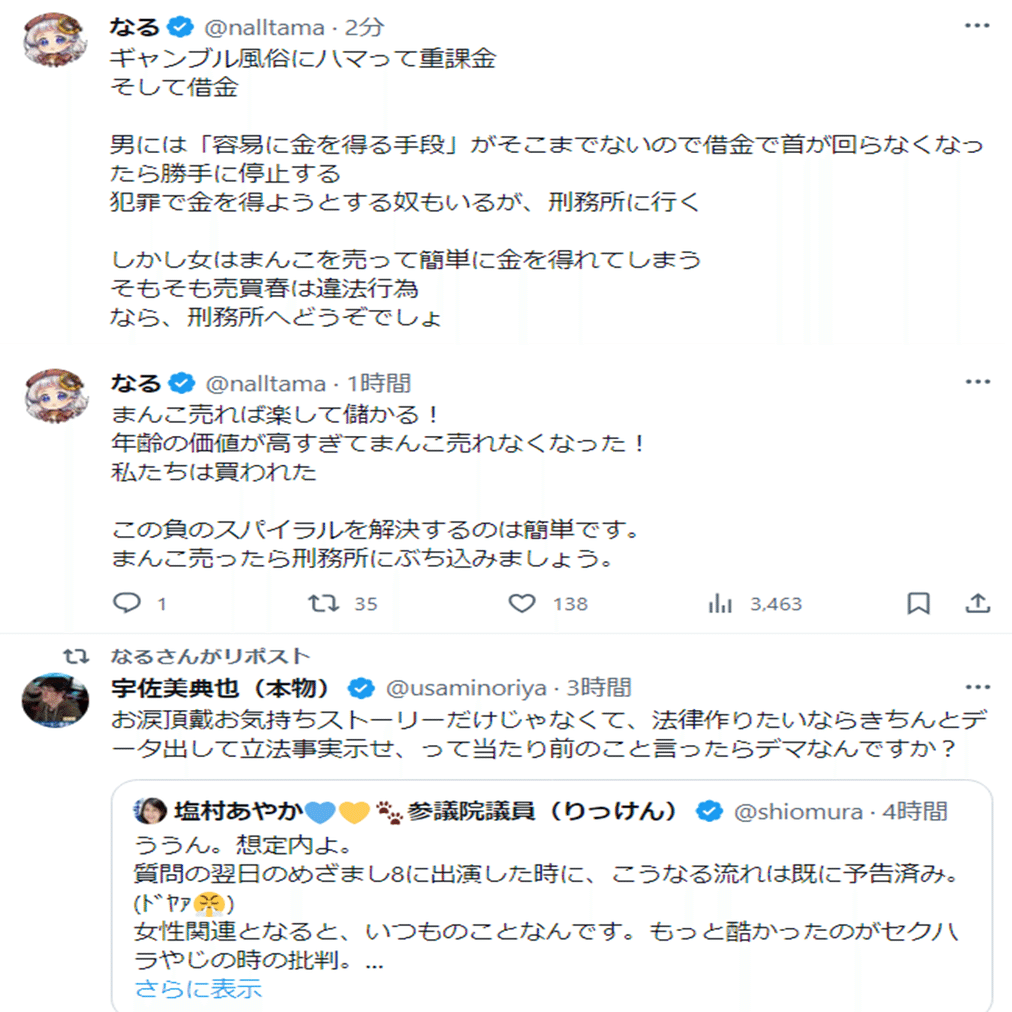
Task: Click the verified badge next to 宇佐美典也（本物）
Action: [361, 688]
